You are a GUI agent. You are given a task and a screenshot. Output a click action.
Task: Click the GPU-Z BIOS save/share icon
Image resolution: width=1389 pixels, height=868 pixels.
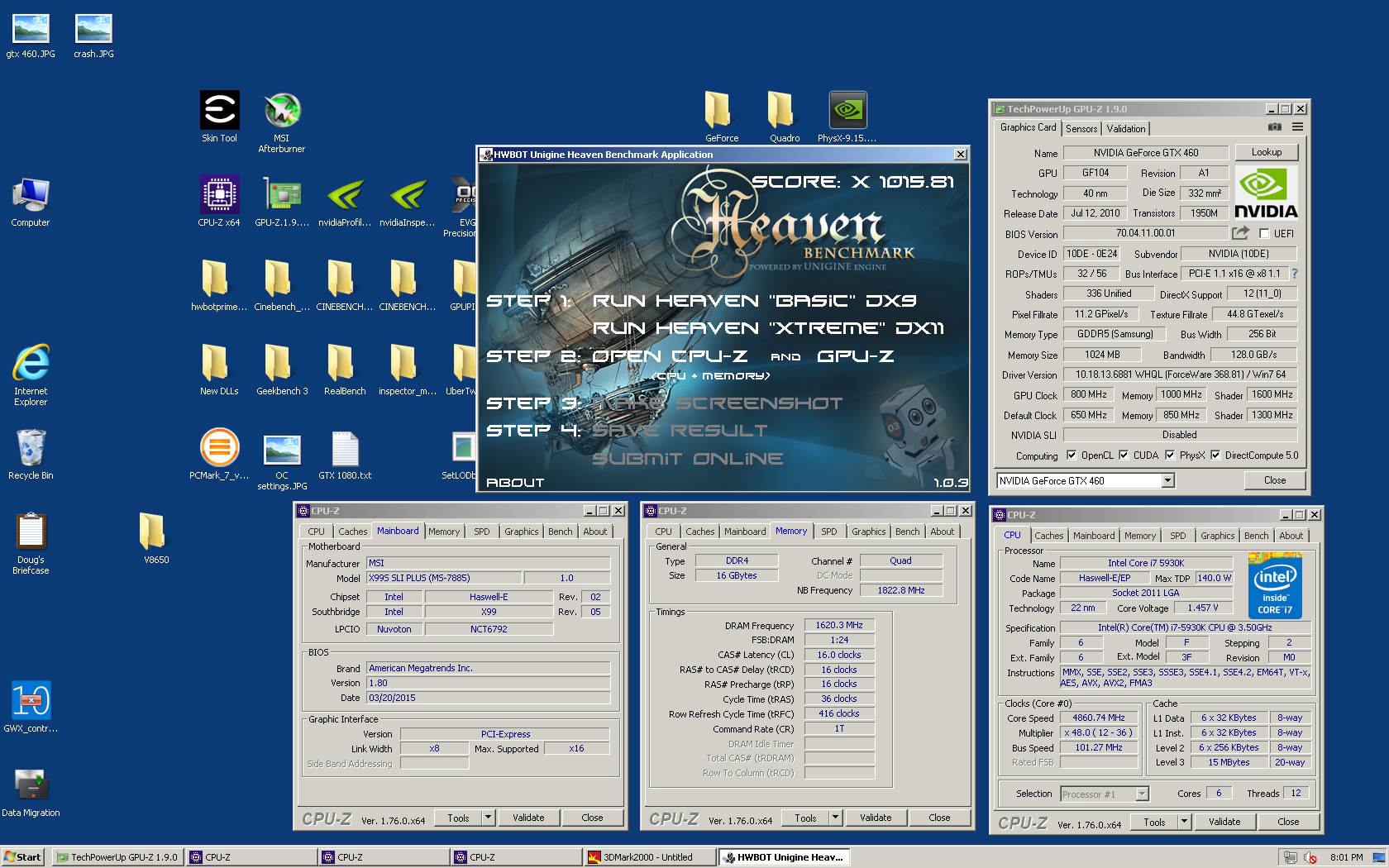pos(1240,233)
